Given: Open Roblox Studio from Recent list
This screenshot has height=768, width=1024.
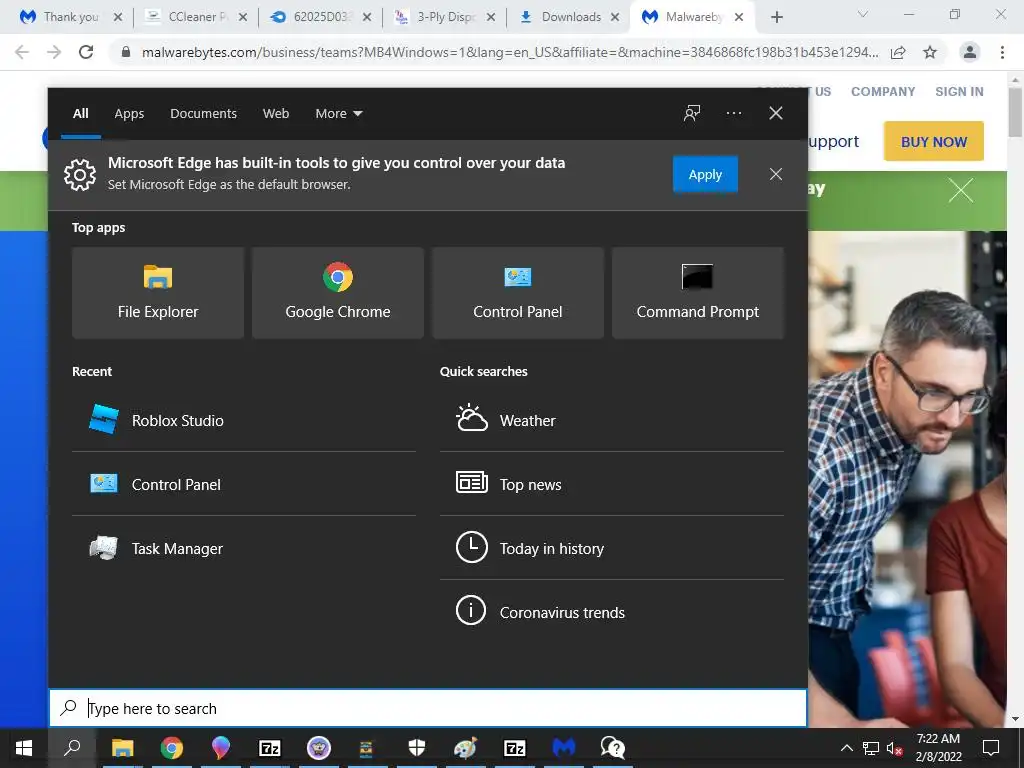Looking at the screenshot, I should (244, 420).
